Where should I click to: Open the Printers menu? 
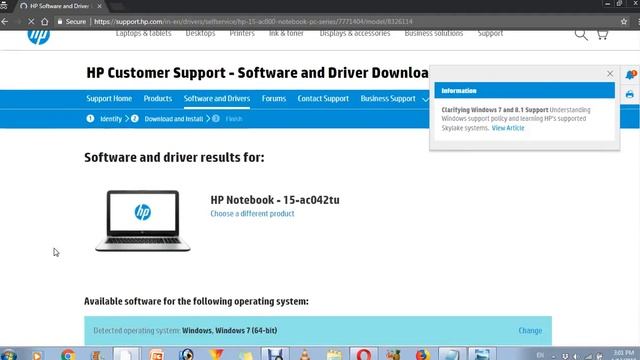tap(242, 33)
